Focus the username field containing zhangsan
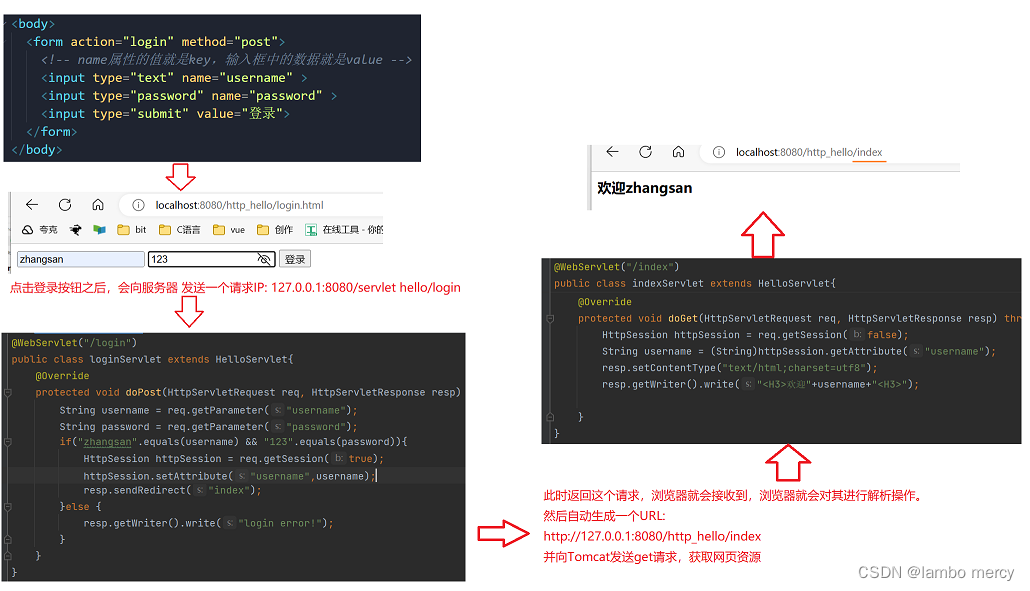The height and width of the screenshot is (591, 1030). [81, 259]
